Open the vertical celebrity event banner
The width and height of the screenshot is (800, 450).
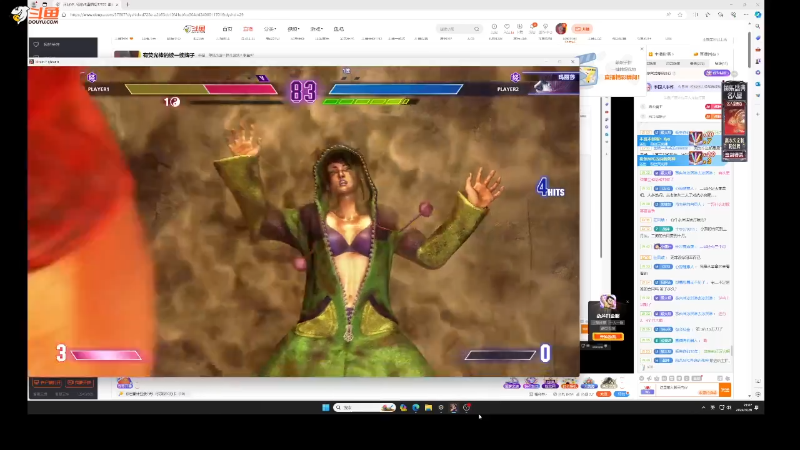pyautogui.click(x=734, y=121)
